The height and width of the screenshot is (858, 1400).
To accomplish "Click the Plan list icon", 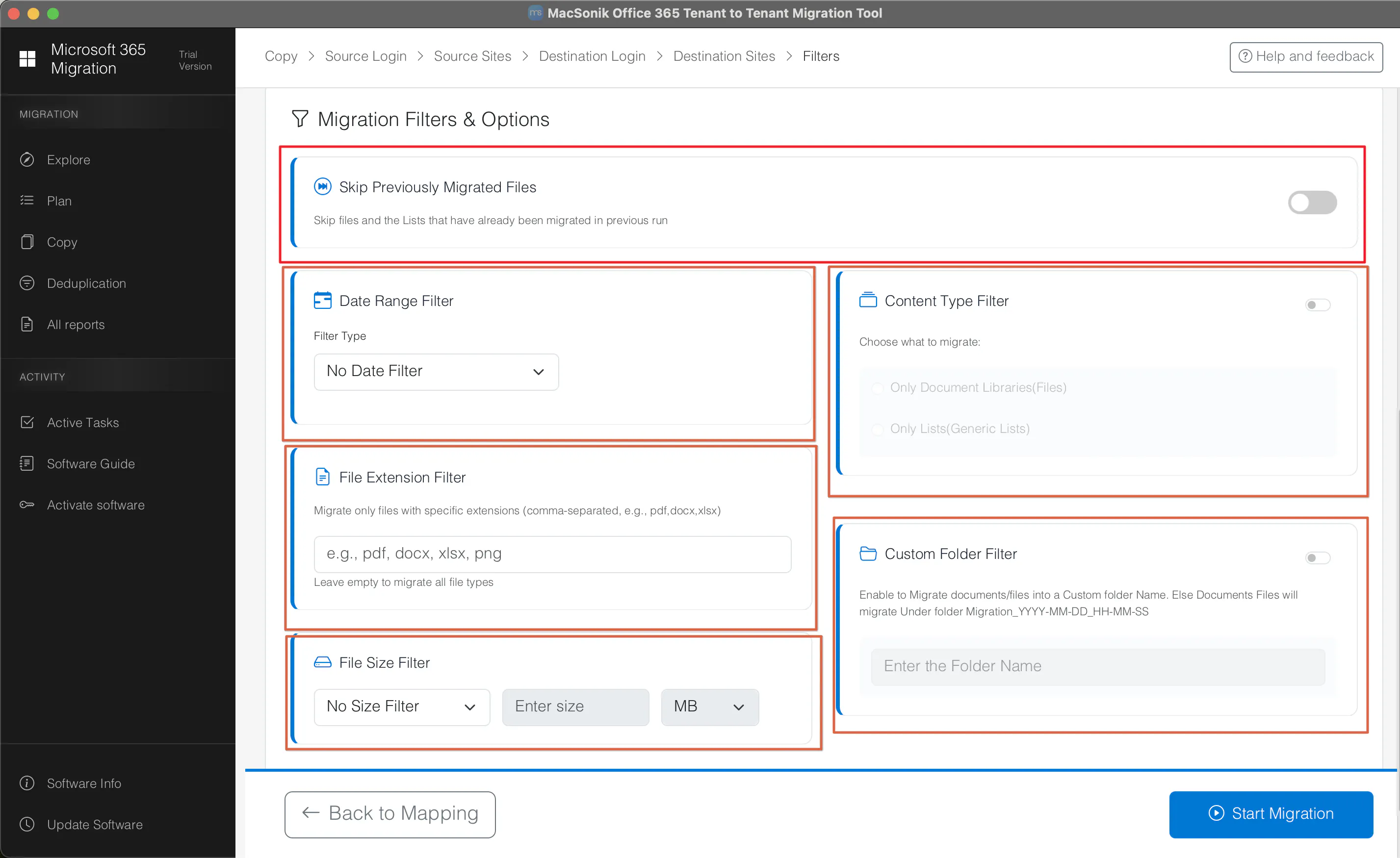I will pos(26,201).
